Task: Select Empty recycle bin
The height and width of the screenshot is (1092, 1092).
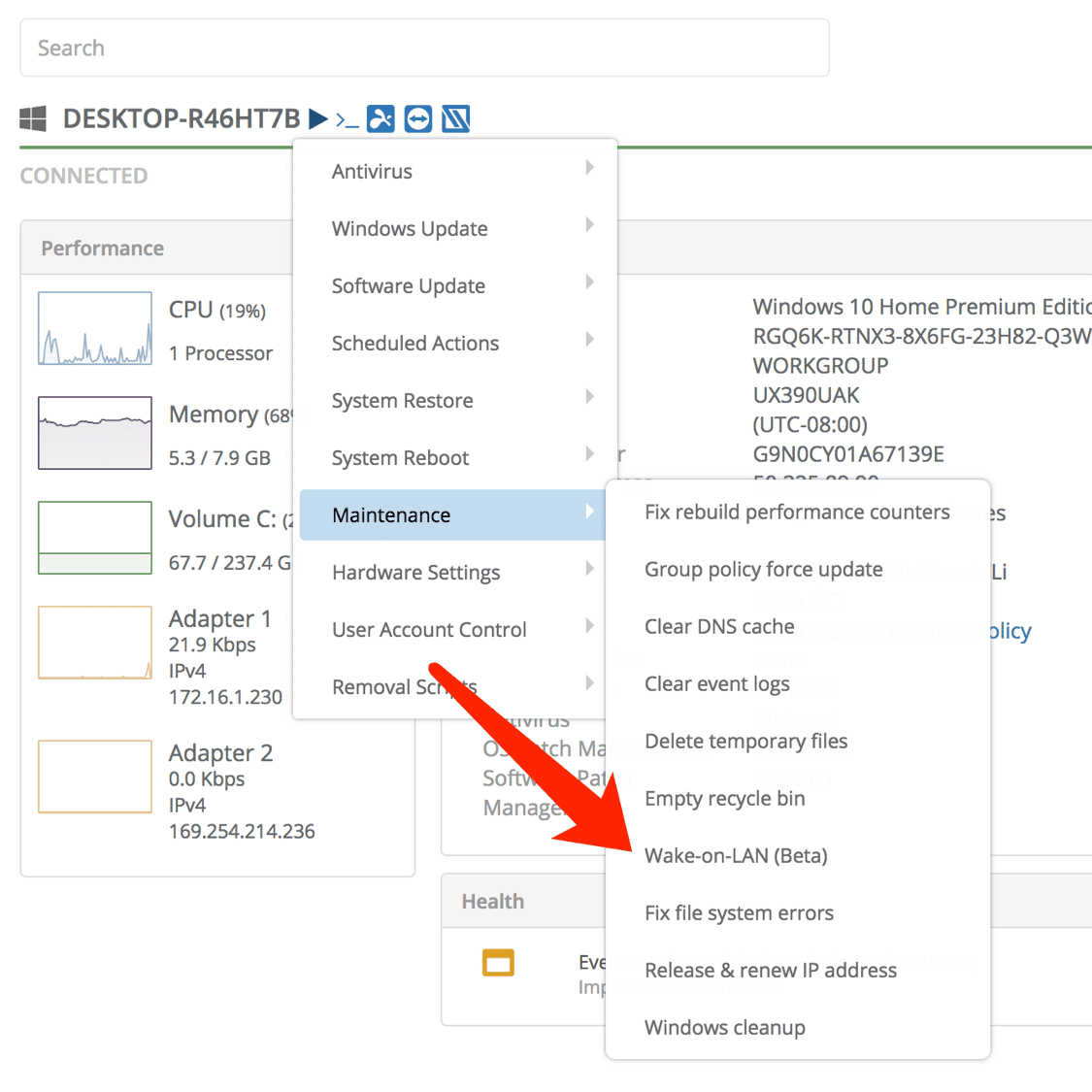Action: click(x=724, y=798)
